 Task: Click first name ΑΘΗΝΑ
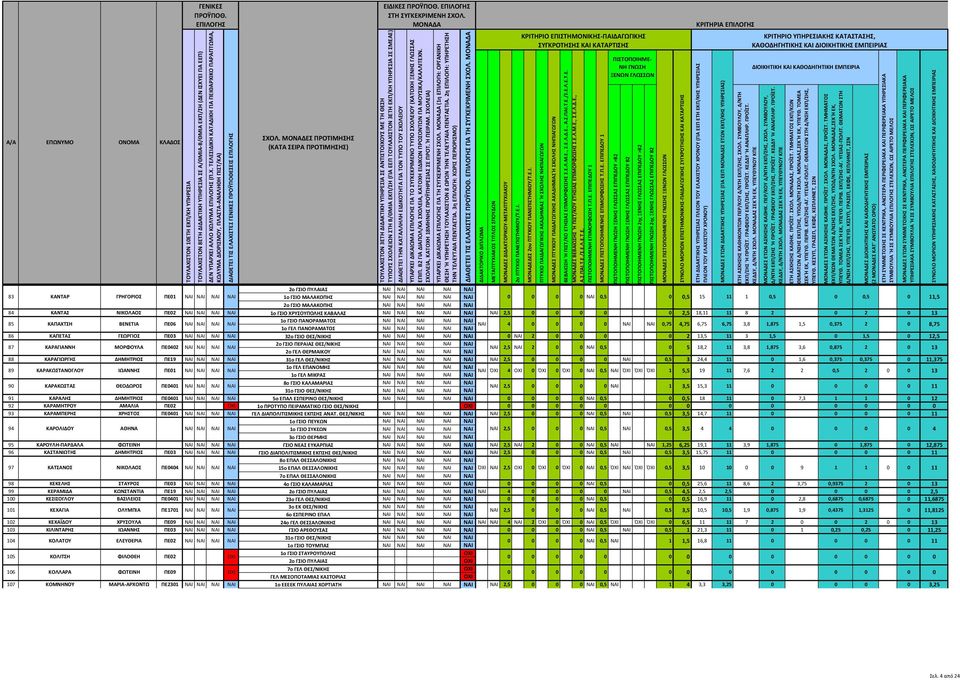pyautogui.click(x=129, y=429)
